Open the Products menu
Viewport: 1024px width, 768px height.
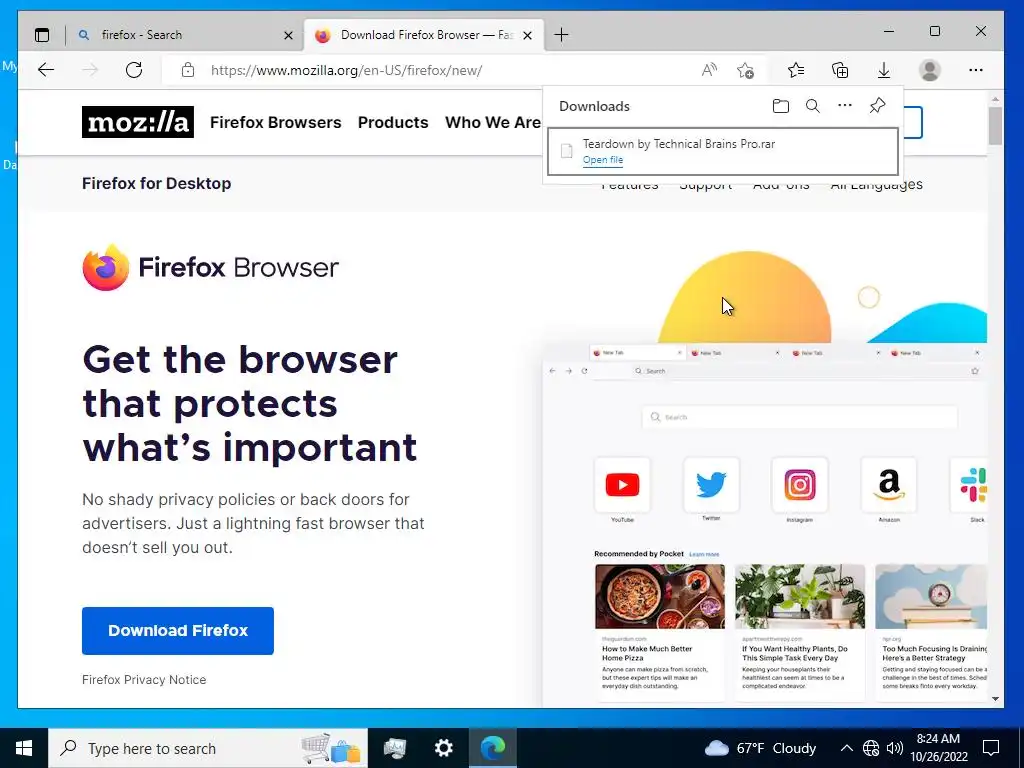click(393, 122)
